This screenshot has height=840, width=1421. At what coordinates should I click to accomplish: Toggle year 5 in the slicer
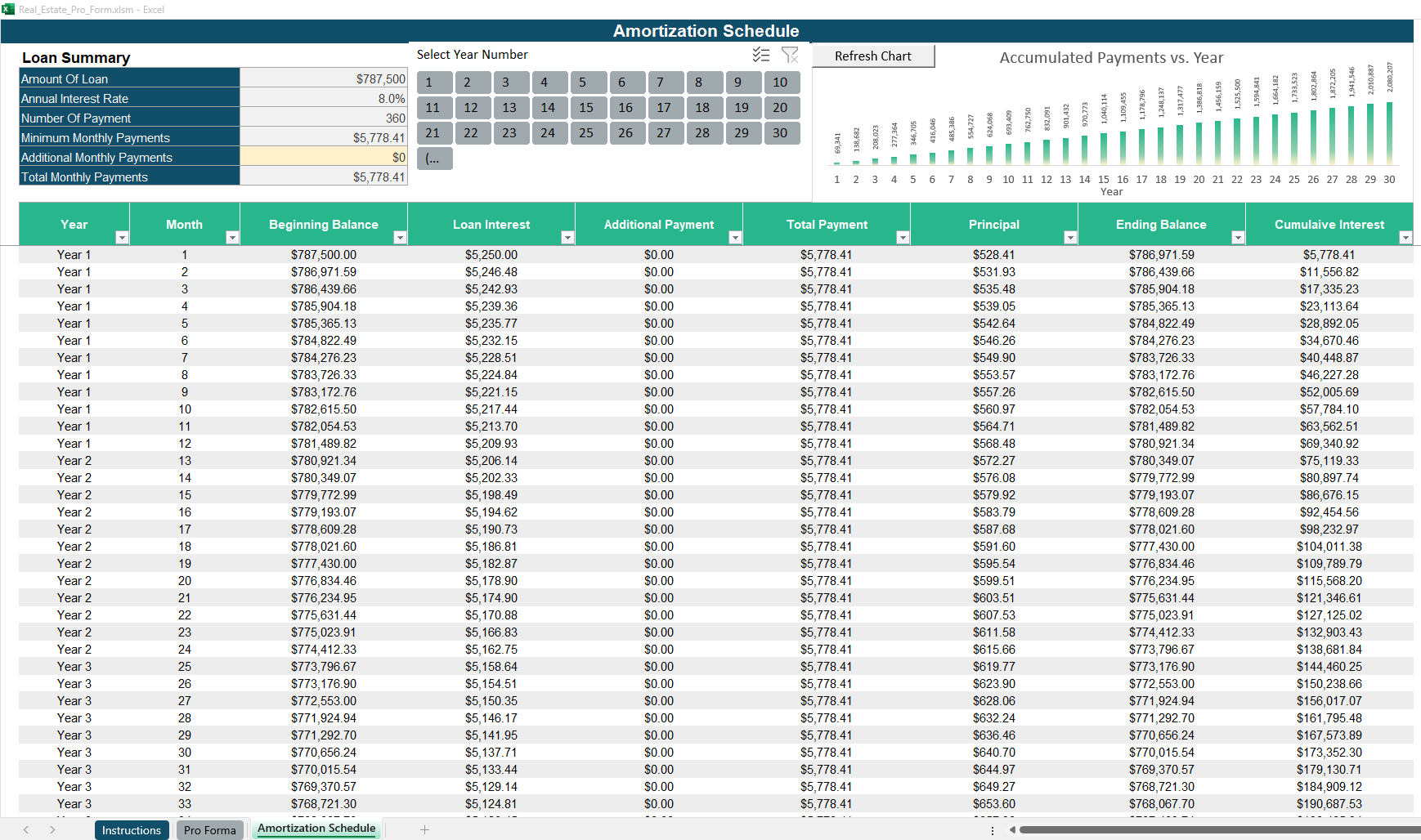pyautogui.click(x=588, y=83)
